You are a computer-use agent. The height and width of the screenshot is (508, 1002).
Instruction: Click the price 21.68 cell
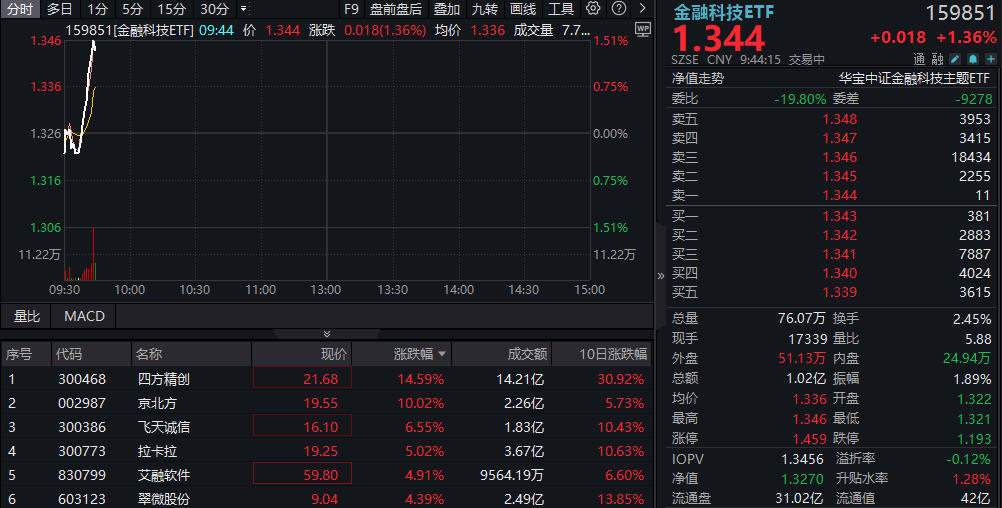click(x=302, y=378)
